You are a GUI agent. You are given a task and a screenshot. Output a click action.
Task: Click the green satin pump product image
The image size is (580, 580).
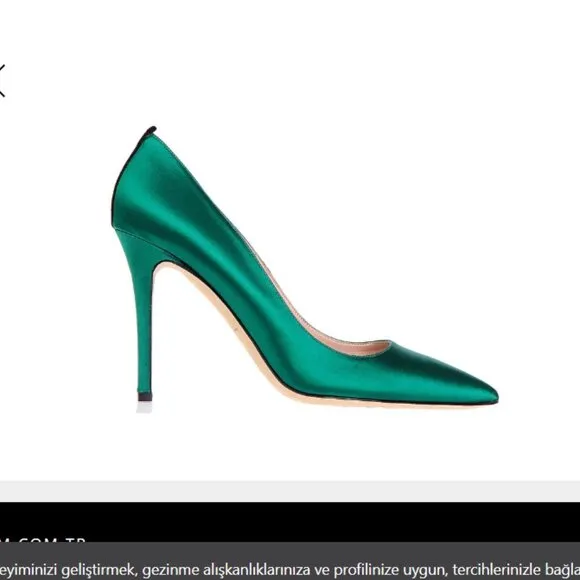click(x=305, y=269)
